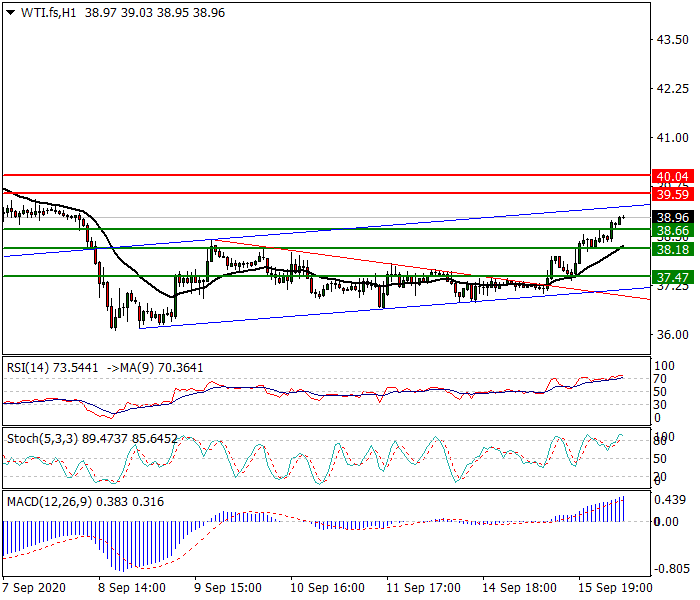The width and height of the screenshot is (700, 600).
Task: Click the 11 Sep 17:00 time label
Action: 423,588
